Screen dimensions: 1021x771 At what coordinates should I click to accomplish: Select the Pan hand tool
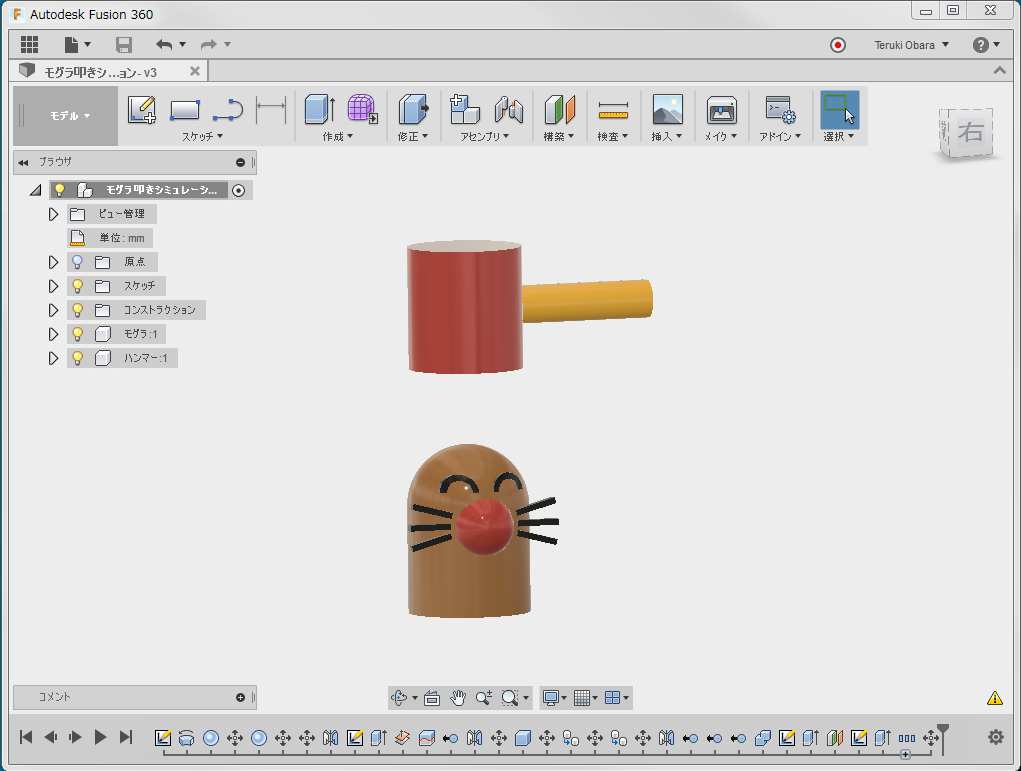458,698
